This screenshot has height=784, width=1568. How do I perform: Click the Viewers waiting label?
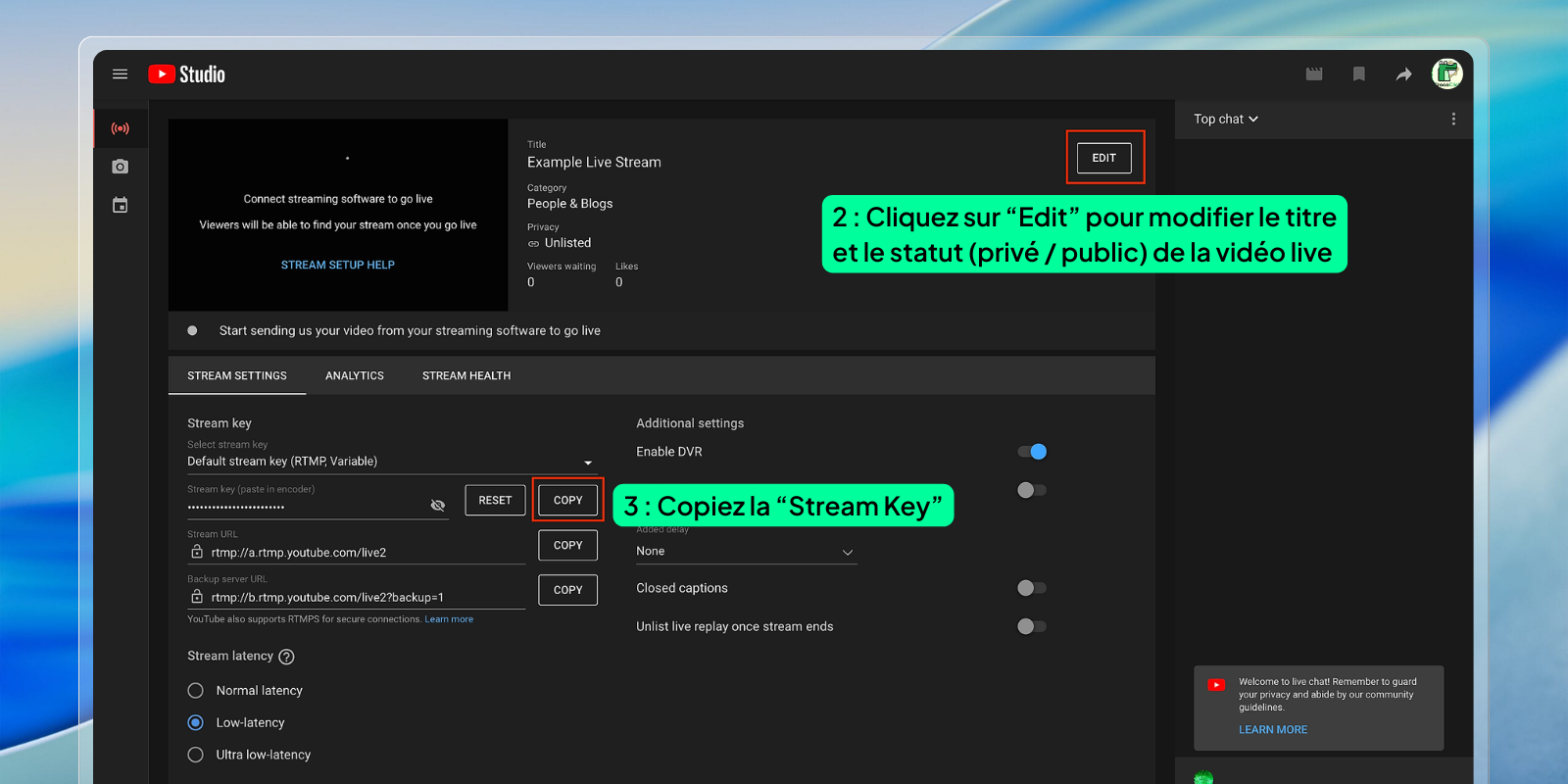tap(562, 267)
